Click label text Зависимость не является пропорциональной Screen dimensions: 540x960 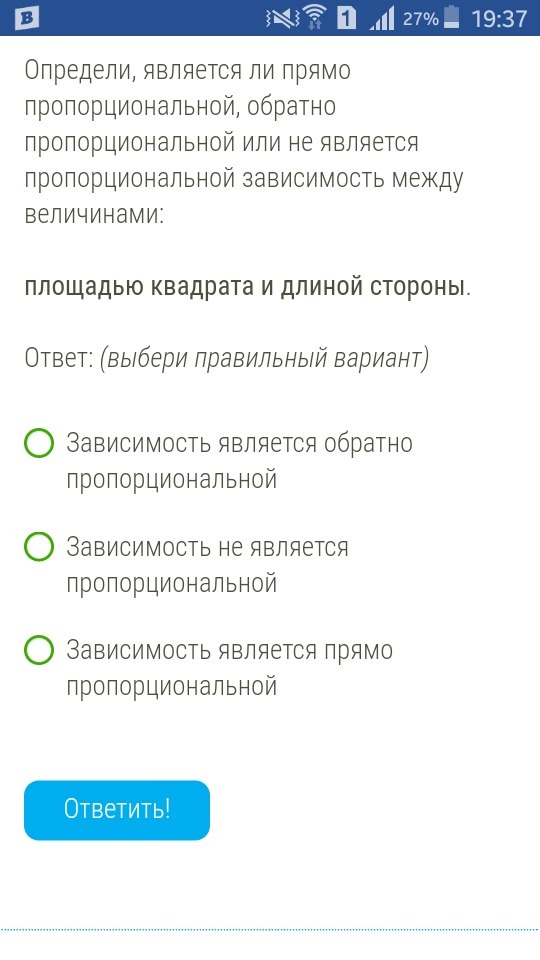(207, 564)
